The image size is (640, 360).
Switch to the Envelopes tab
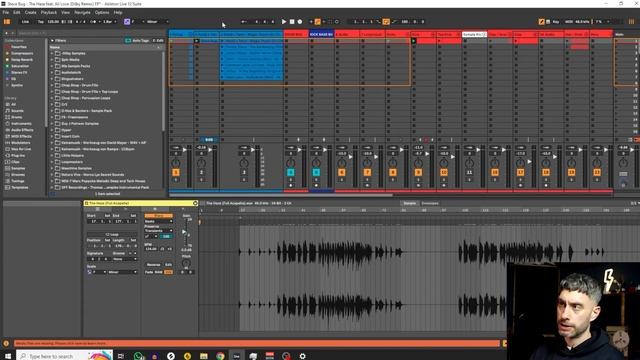pos(430,203)
